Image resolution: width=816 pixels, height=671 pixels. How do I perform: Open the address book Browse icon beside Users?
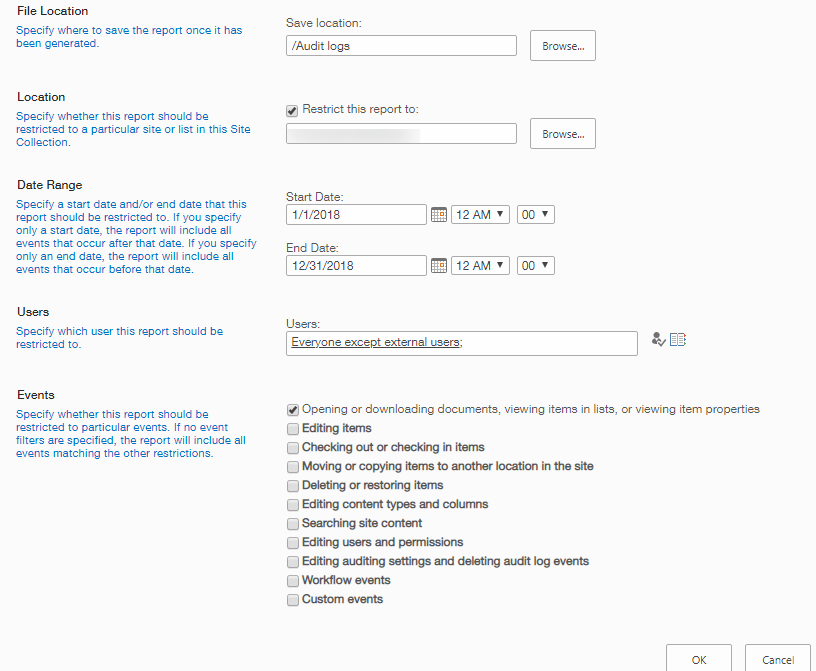[678, 339]
